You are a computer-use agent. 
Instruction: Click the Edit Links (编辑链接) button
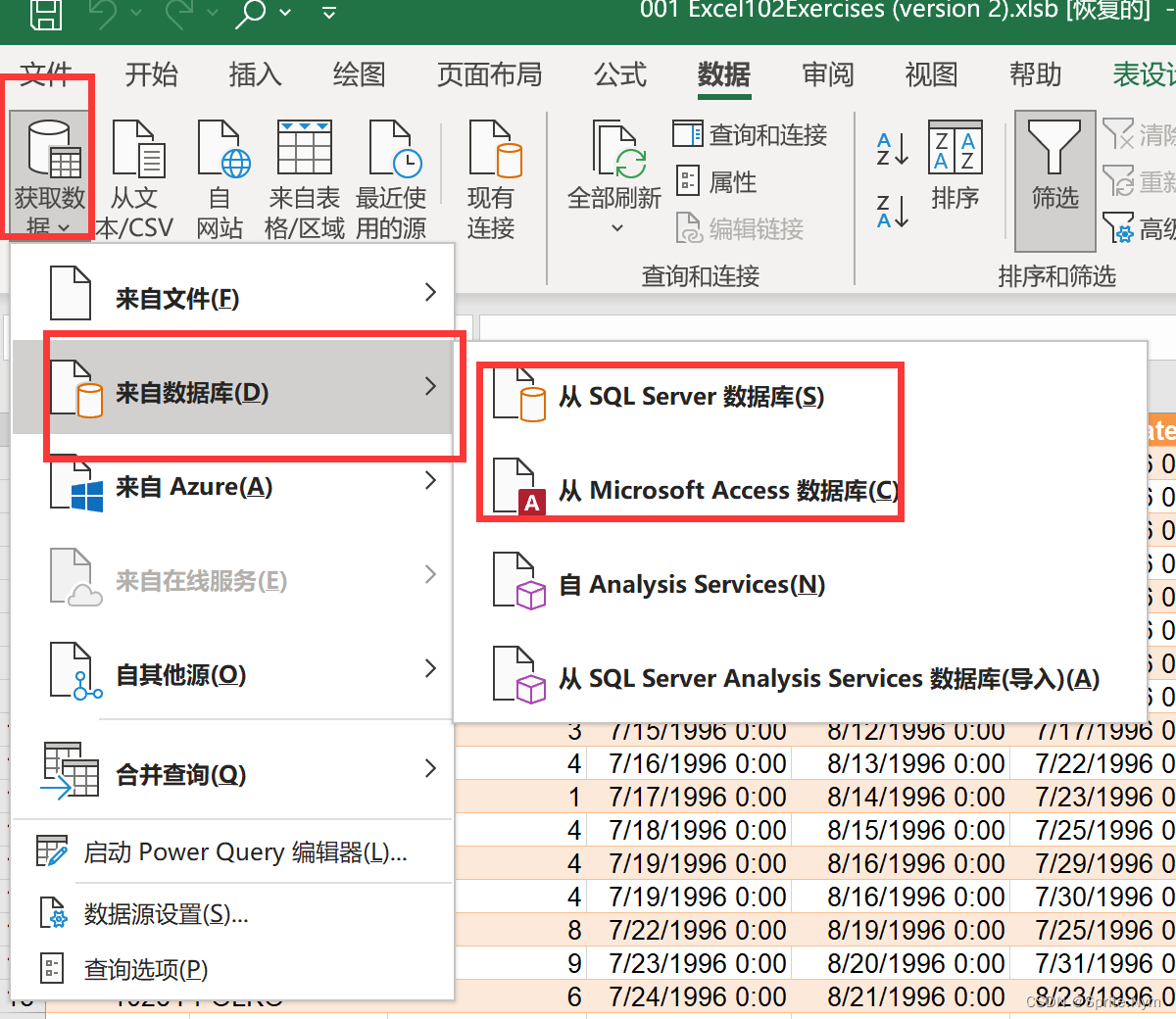(x=740, y=228)
